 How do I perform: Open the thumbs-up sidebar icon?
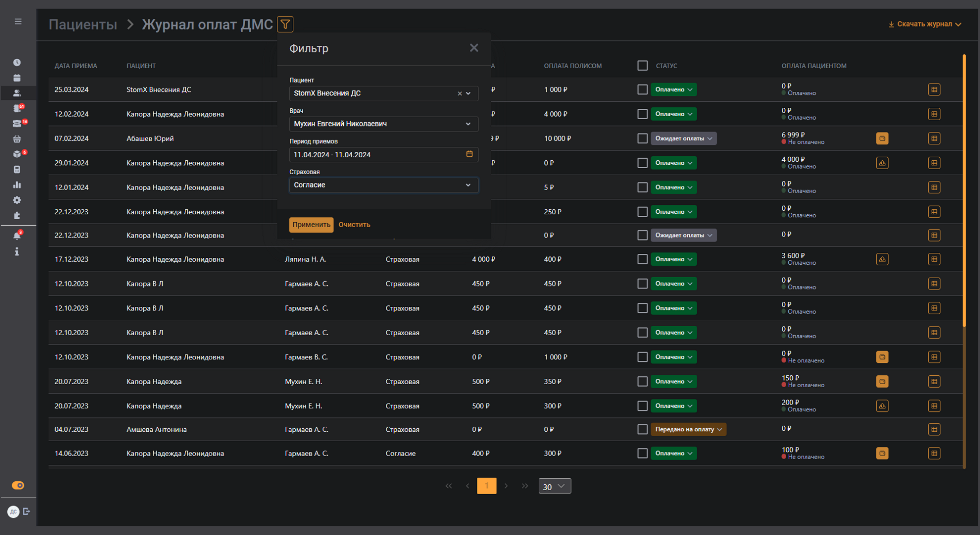click(17, 215)
